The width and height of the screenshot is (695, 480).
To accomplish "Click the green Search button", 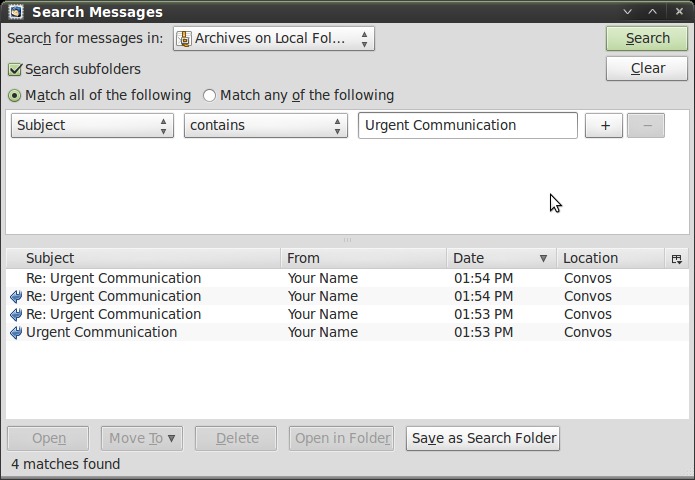I will pos(647,39).
